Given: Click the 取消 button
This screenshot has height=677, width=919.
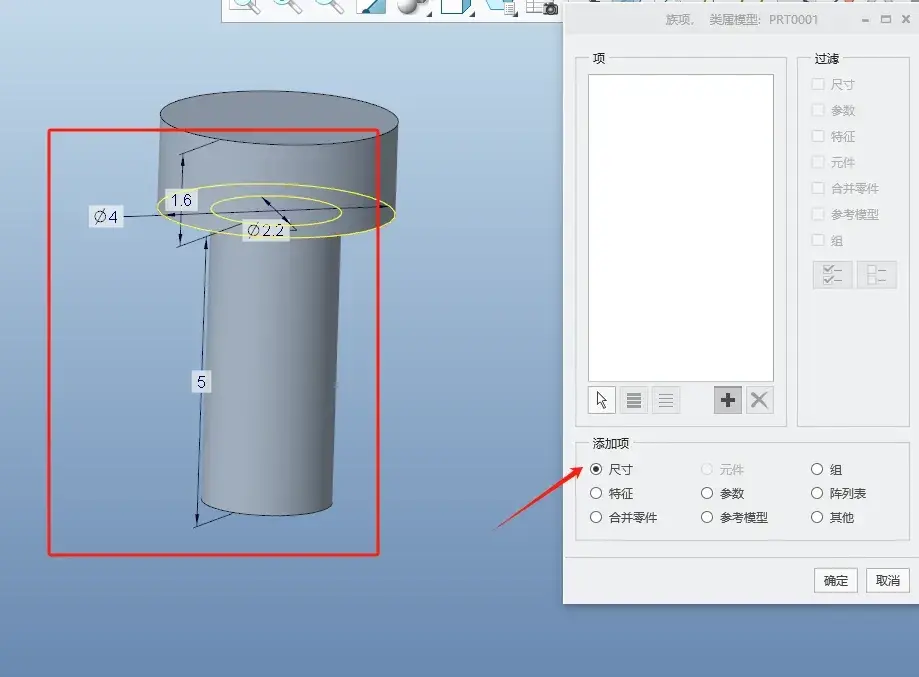Looking at the screenshot, I should click(887, 580).
